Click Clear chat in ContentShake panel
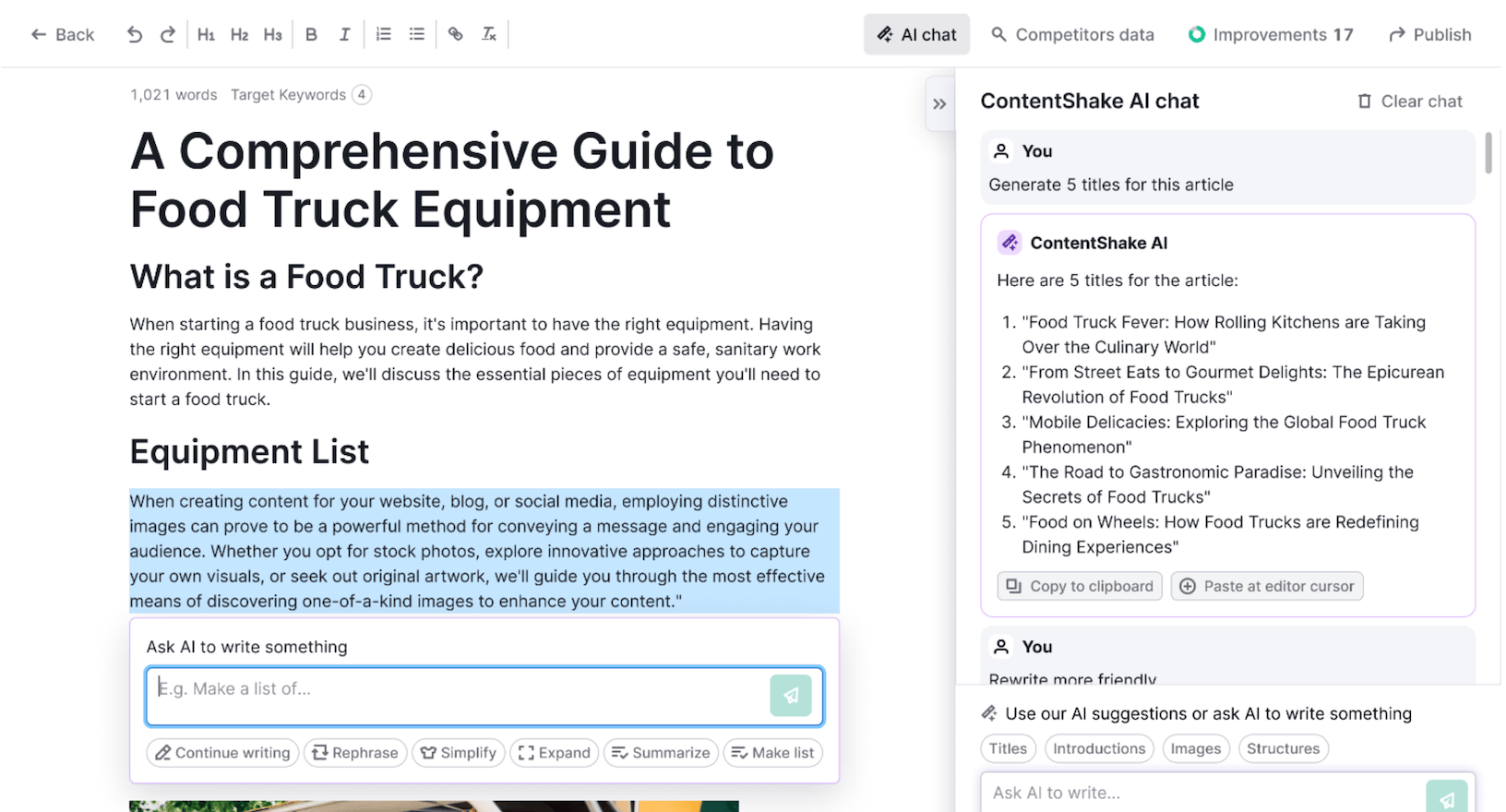 pyautogui.click(x=1410, y=101)
